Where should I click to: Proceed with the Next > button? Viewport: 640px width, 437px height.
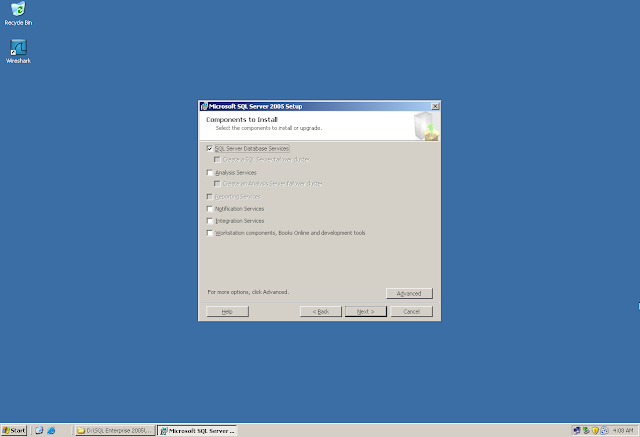[x=365, y=311]
